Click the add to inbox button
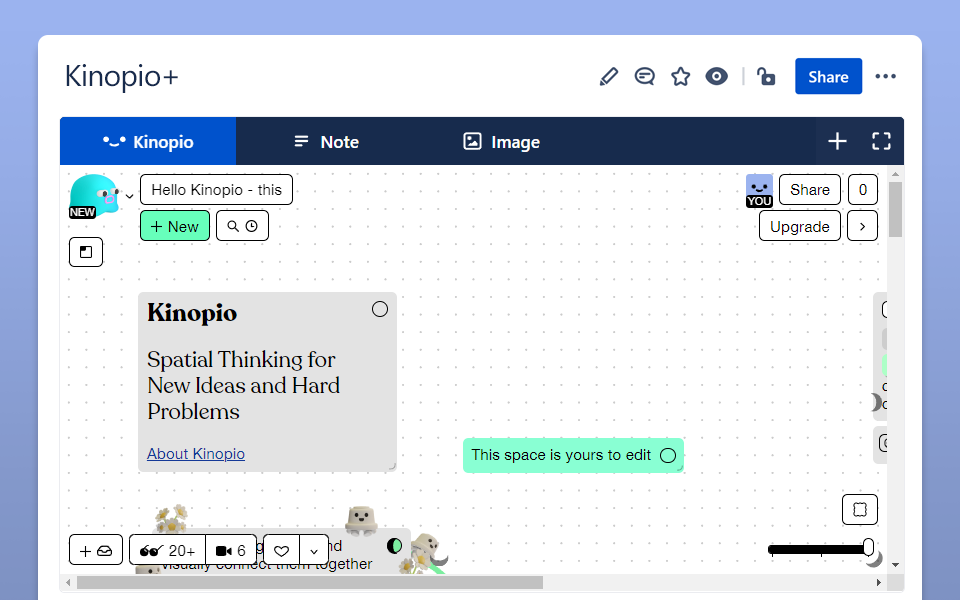 [96, 550]
